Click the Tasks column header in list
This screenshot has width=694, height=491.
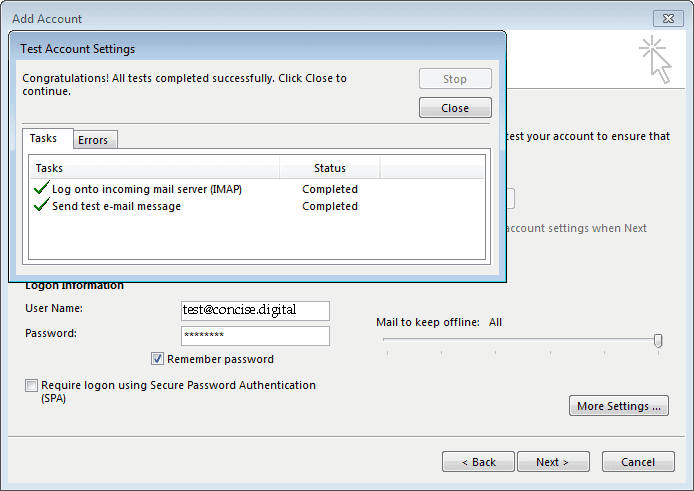[155, 168]
